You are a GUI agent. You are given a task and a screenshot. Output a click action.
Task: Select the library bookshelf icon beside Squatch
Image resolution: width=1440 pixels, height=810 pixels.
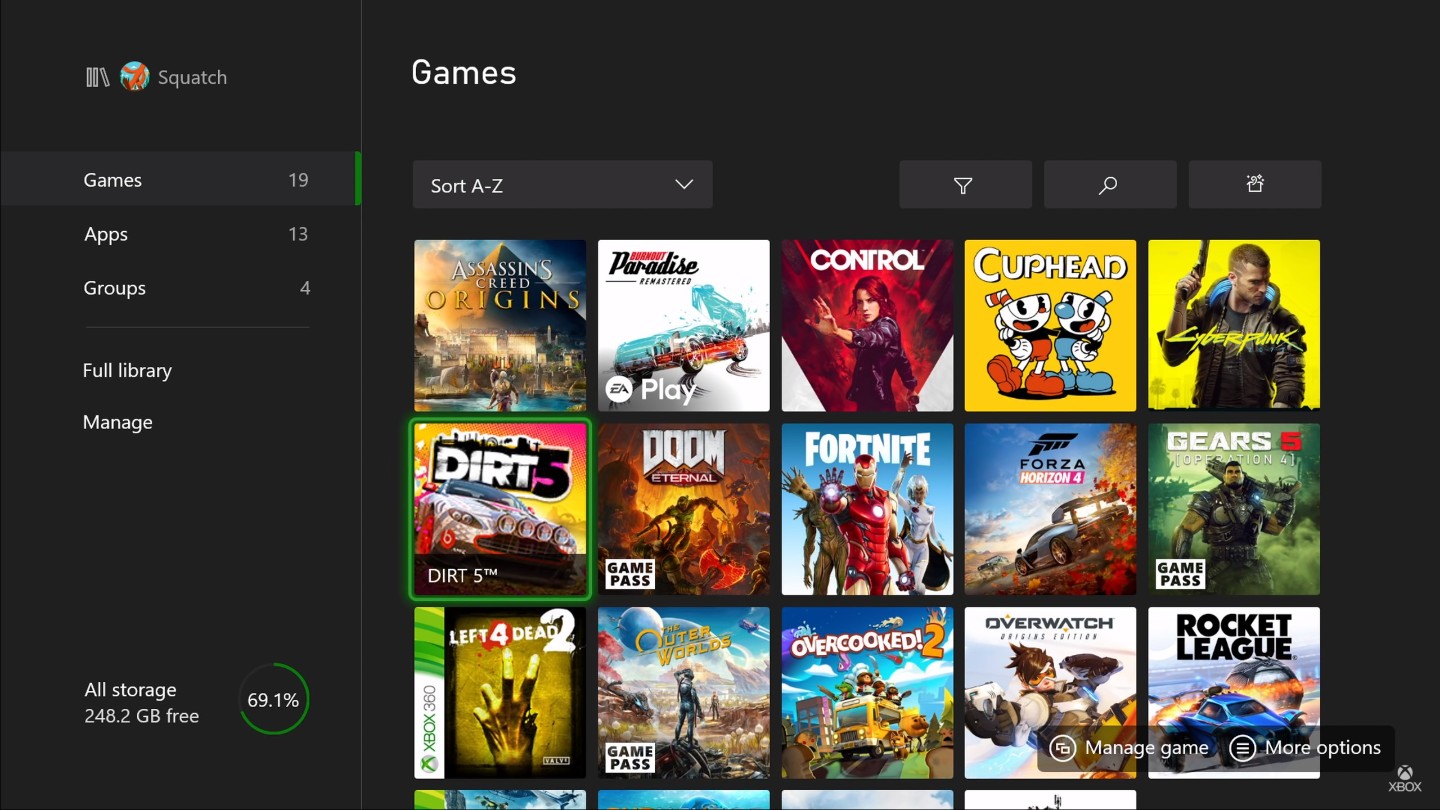pyautogui.click(x=97, y=77)
